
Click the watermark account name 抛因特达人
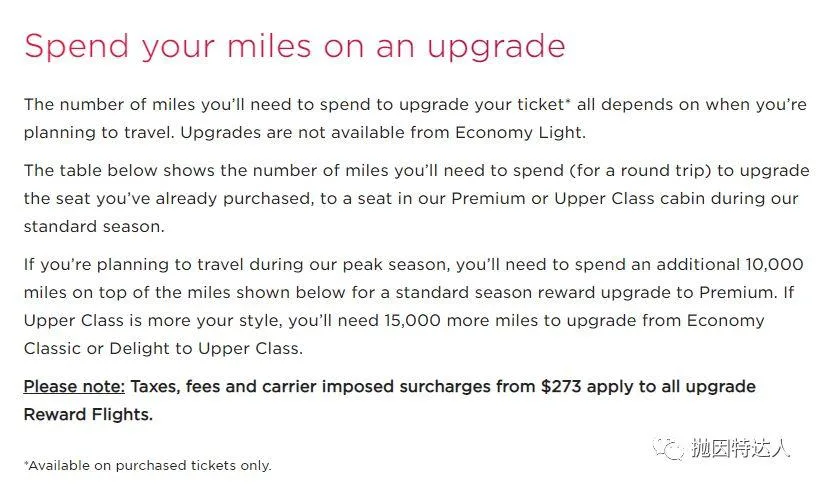[741, 448]
